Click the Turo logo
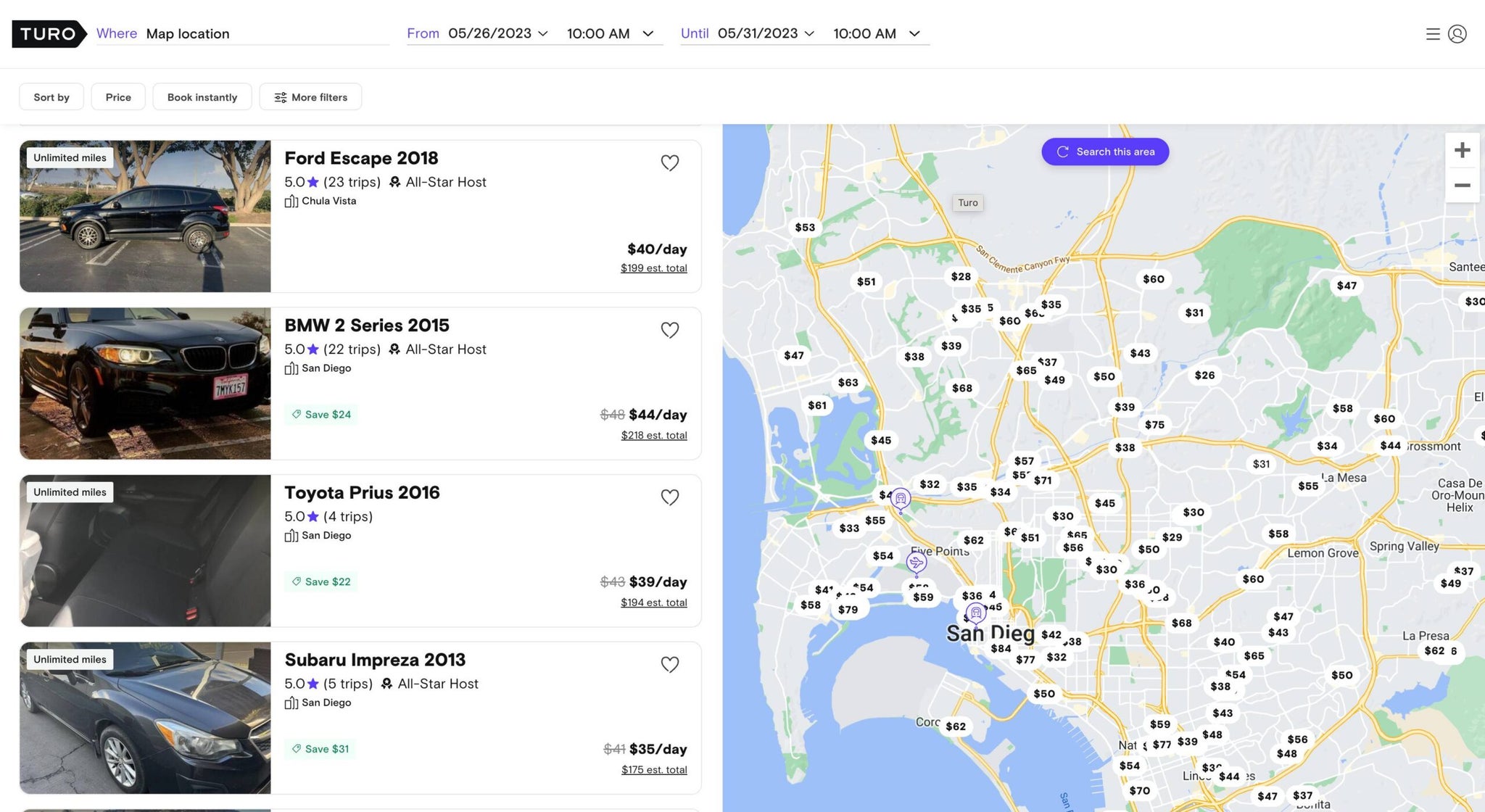The image size is (1485, 812). (x=48, y=33)
